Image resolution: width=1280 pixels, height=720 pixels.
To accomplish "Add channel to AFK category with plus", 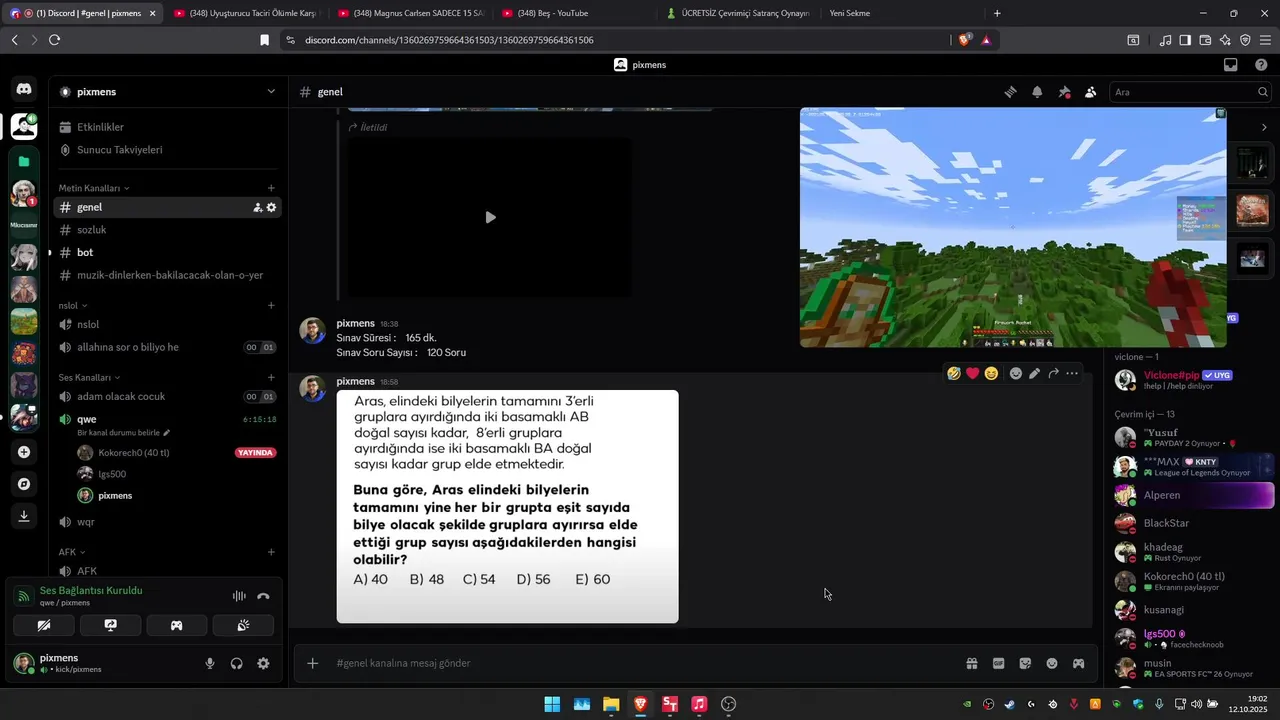I will pyautogui.click(x=271, y=552).
